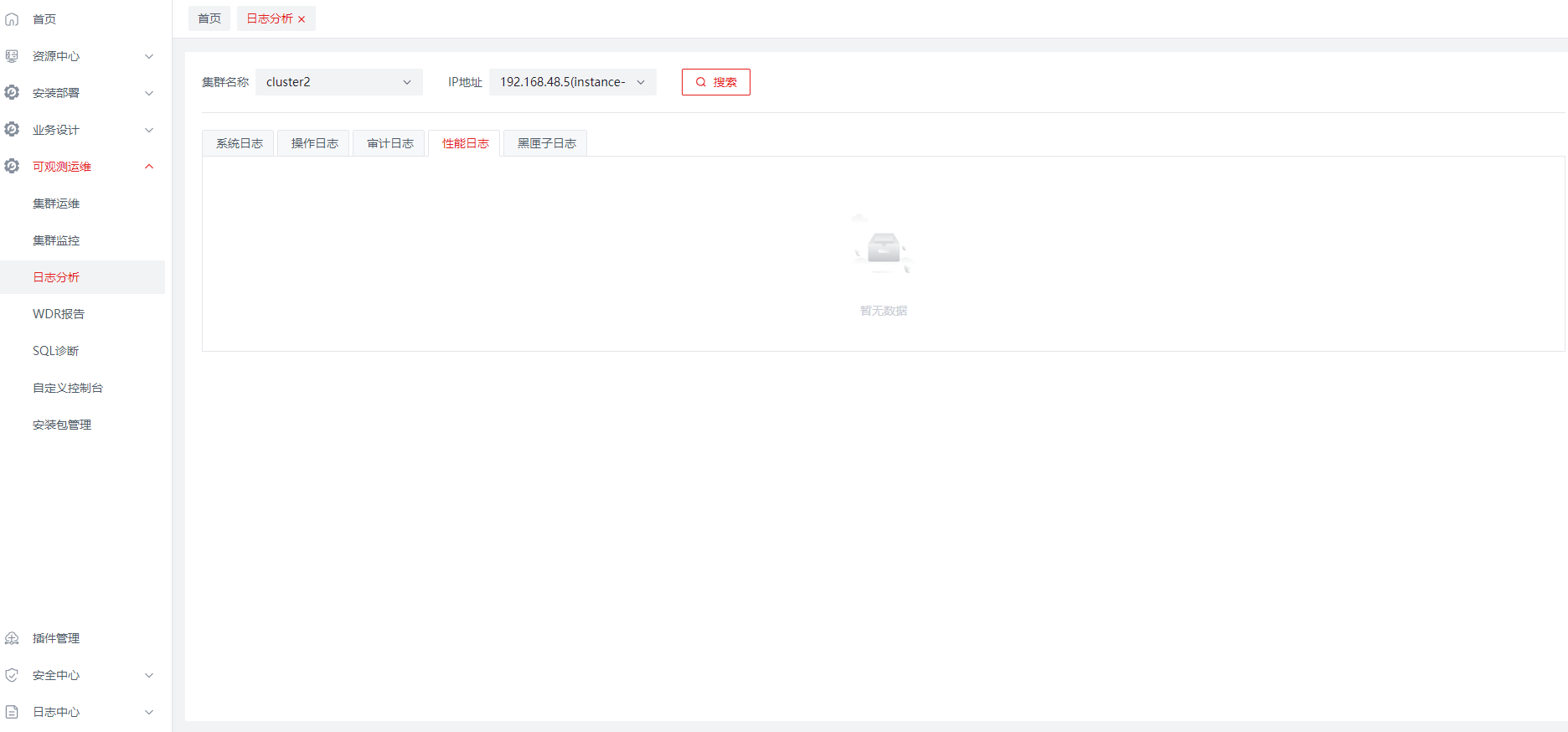The image size is (1568, 732).
Task: Expand the 日志中心 menu chevron
Action: (x=149, y=712)
